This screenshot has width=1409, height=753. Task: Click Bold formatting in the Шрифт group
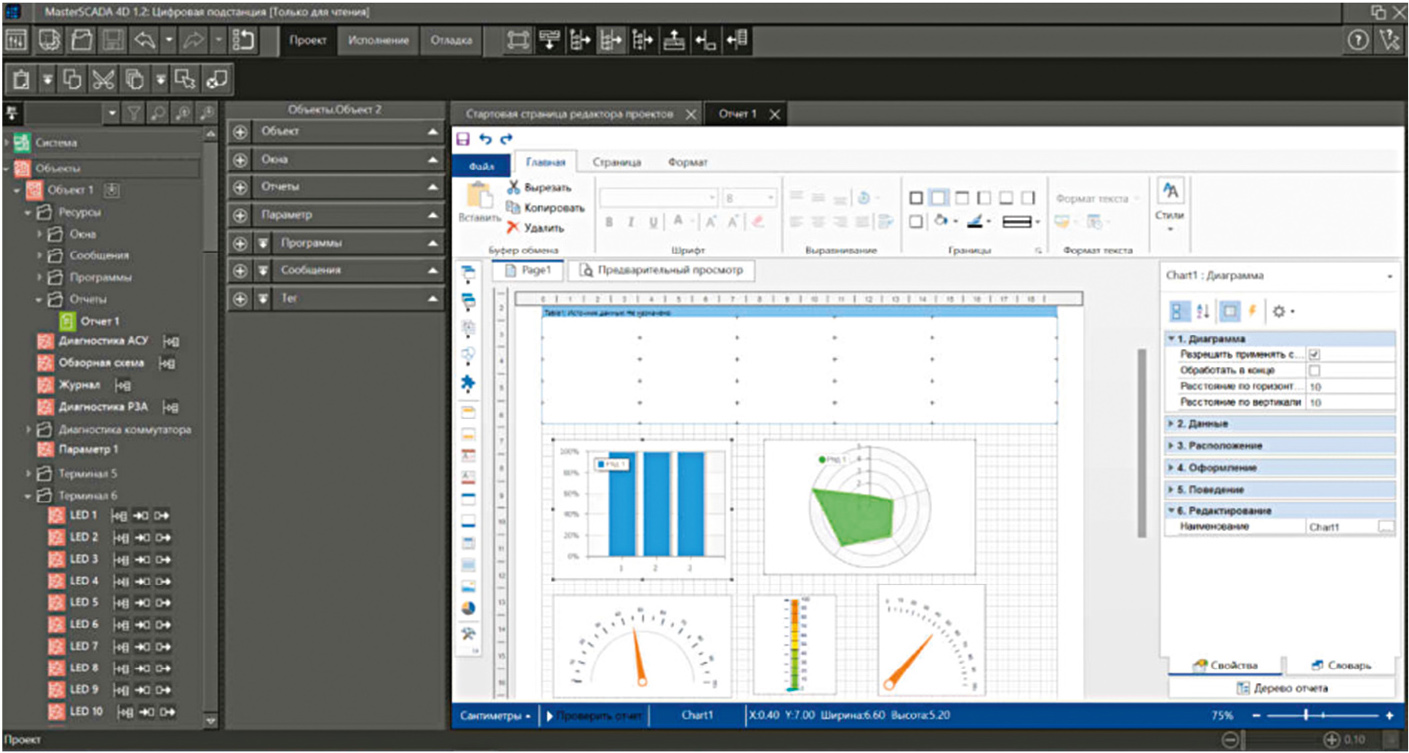pyautogui.click(x=609, y=222)
